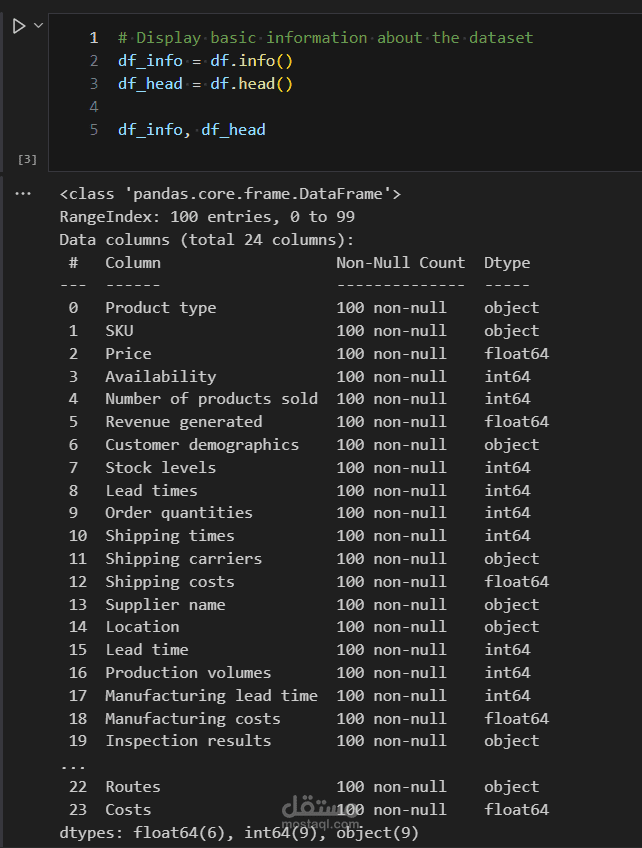Run the cell with the play button
This screenshot has width=642, height=848.
[18, 26]
